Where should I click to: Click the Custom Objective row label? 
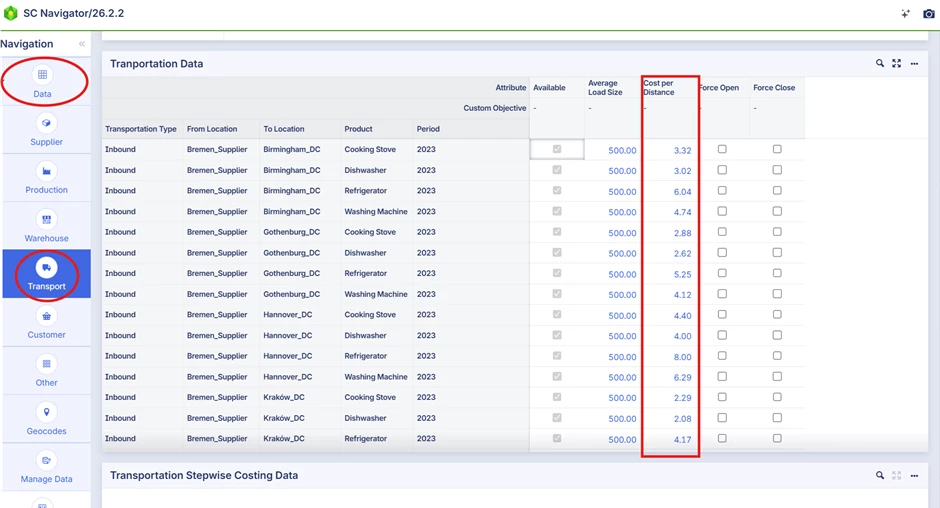click(x=495, y=108)
